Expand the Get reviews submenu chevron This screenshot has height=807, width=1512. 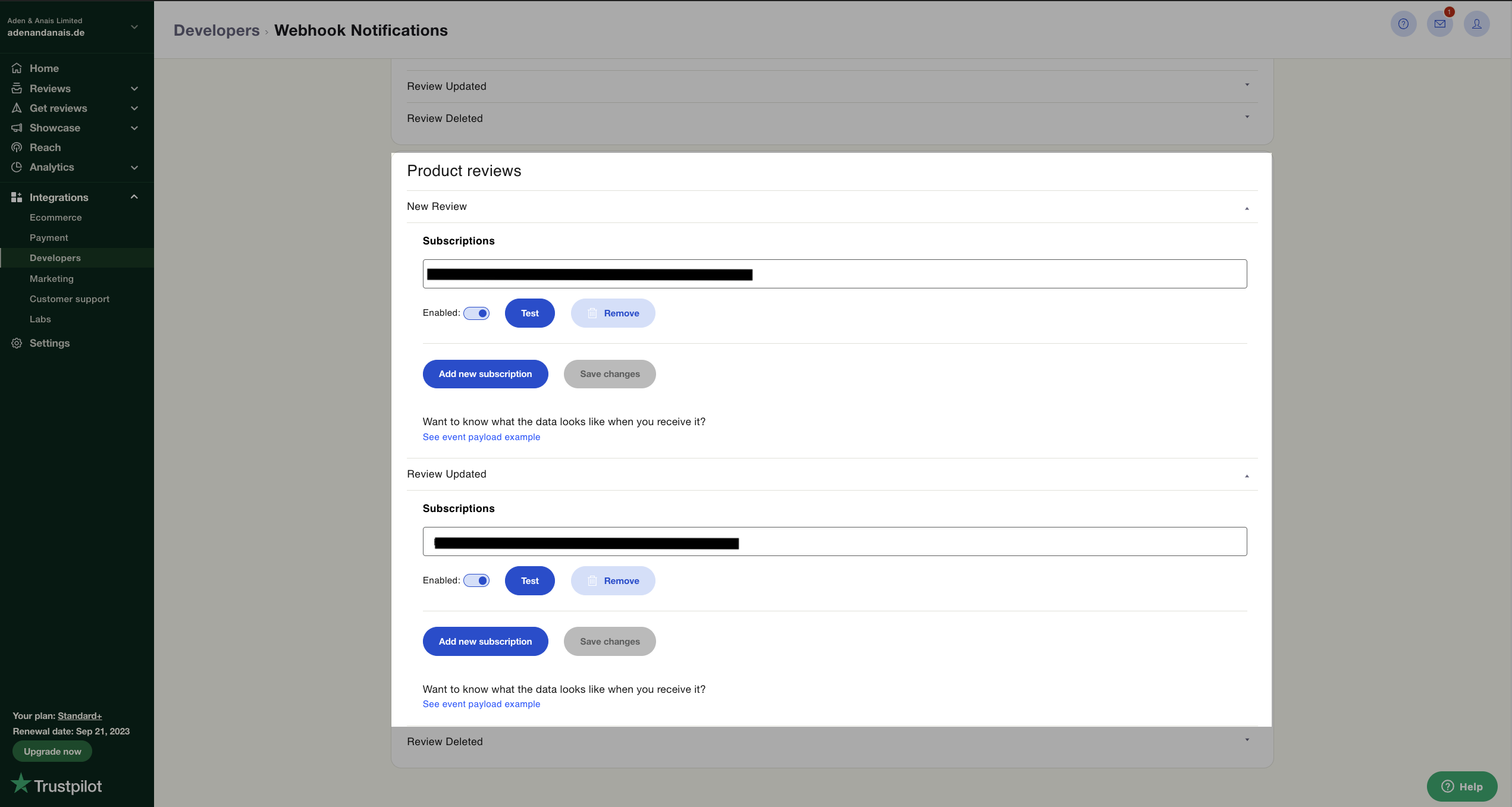point(134,108)
